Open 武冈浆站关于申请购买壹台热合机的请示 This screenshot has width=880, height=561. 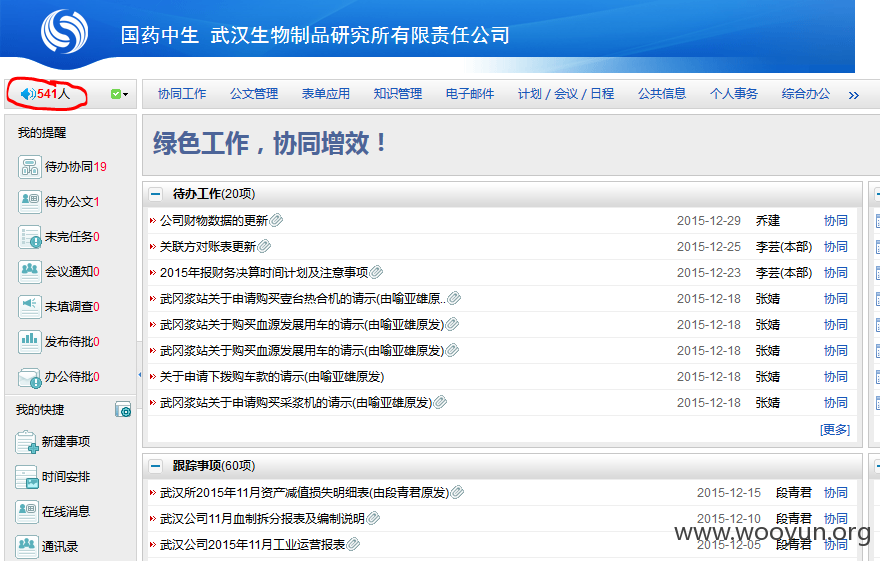point(303,298)
